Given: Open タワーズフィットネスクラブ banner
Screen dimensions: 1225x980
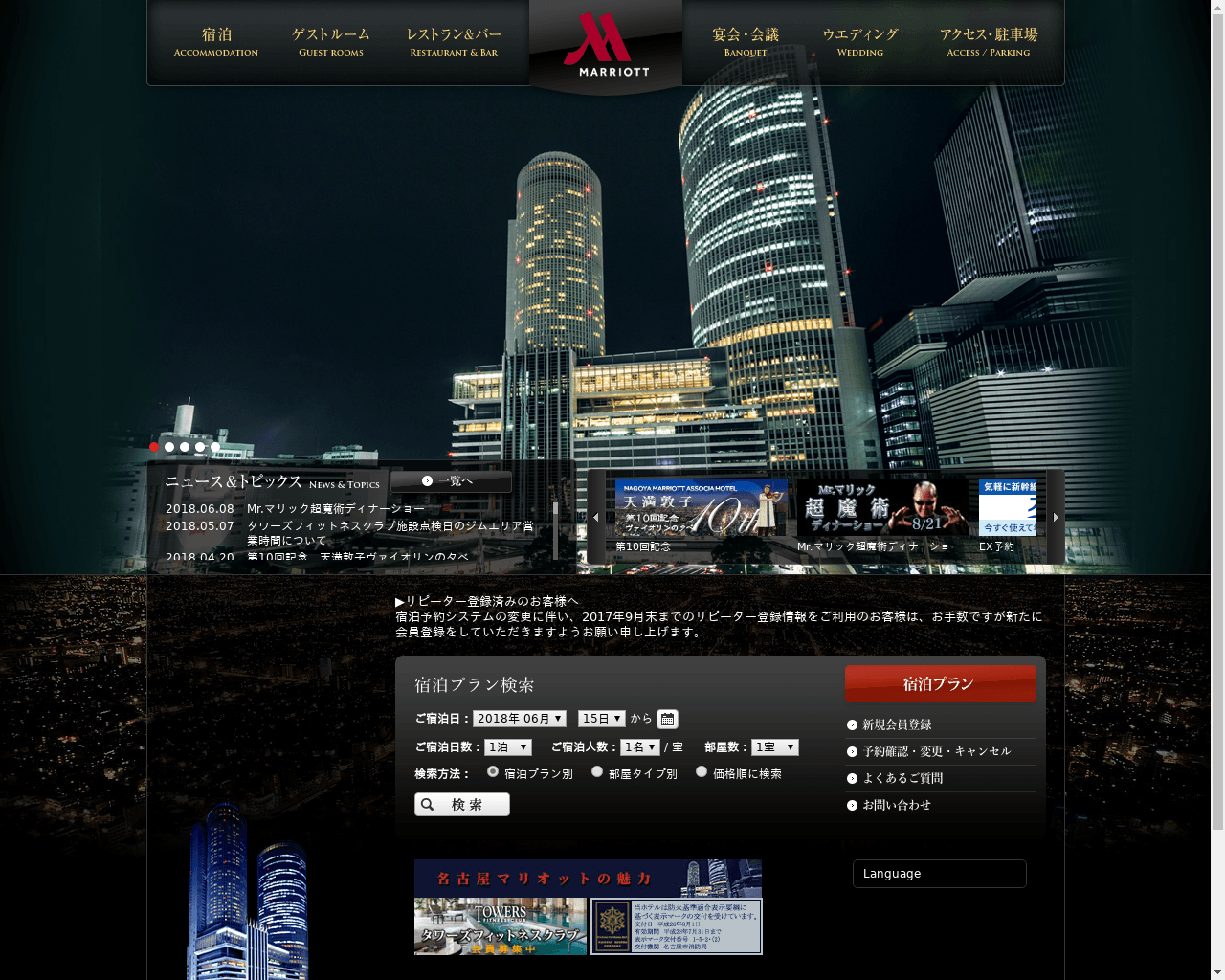Looking at the screenshot, I should [x=501, y=926].
